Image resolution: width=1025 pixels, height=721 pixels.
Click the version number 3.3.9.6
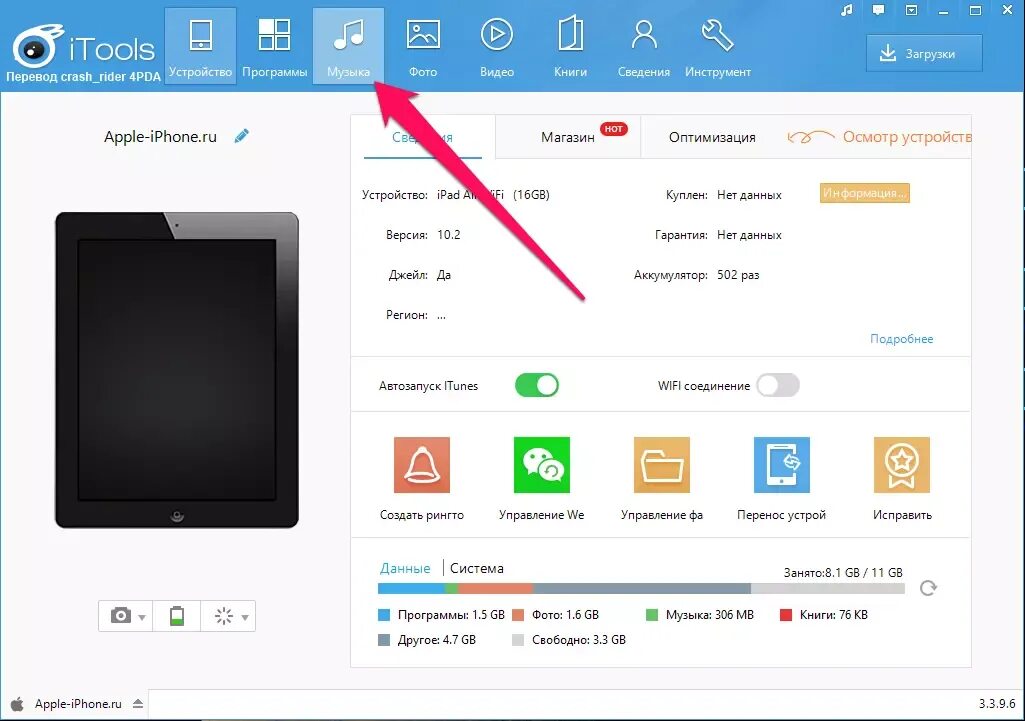[x=997, y=703]
